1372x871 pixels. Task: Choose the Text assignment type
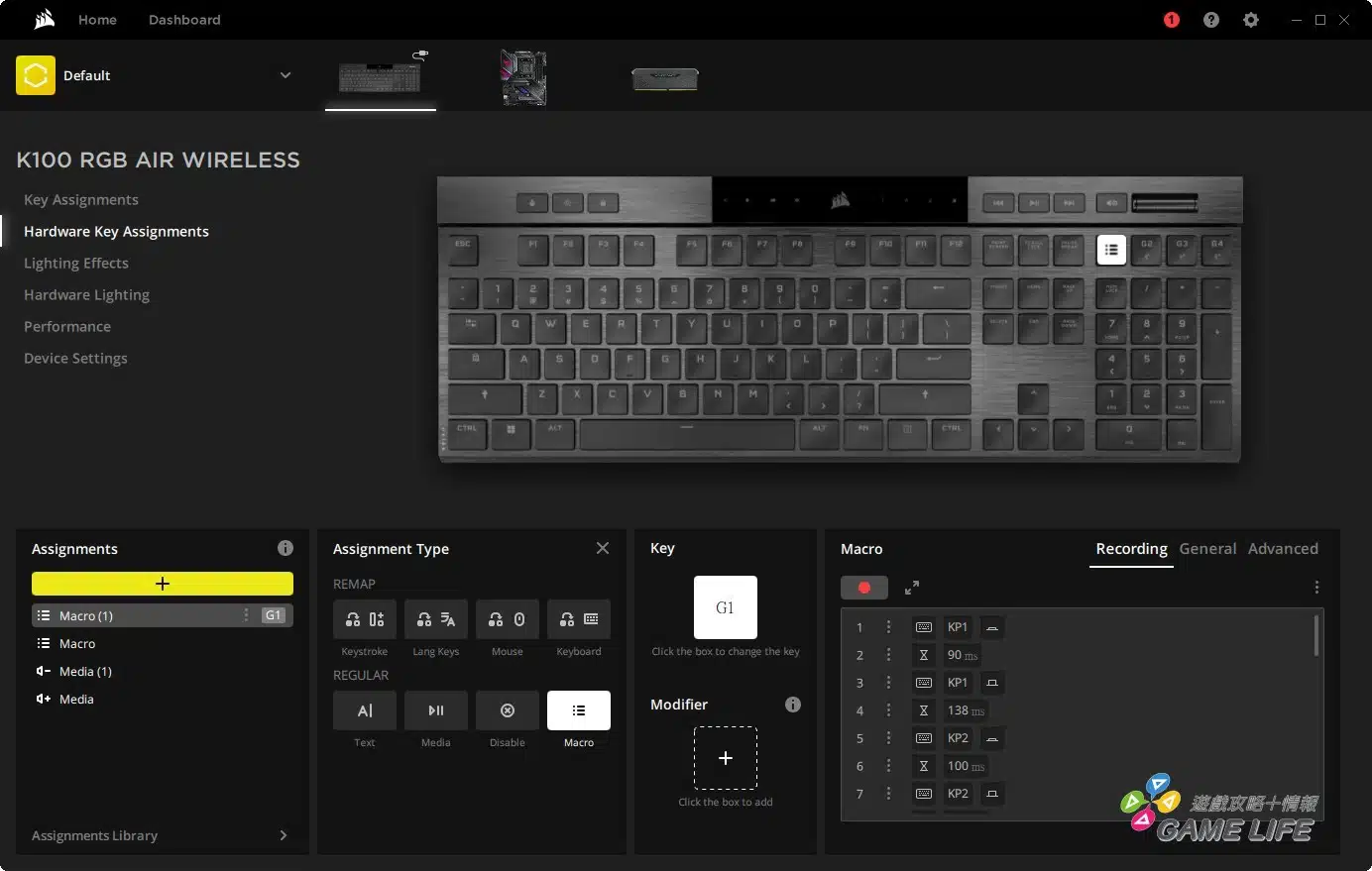click(365, 710)
